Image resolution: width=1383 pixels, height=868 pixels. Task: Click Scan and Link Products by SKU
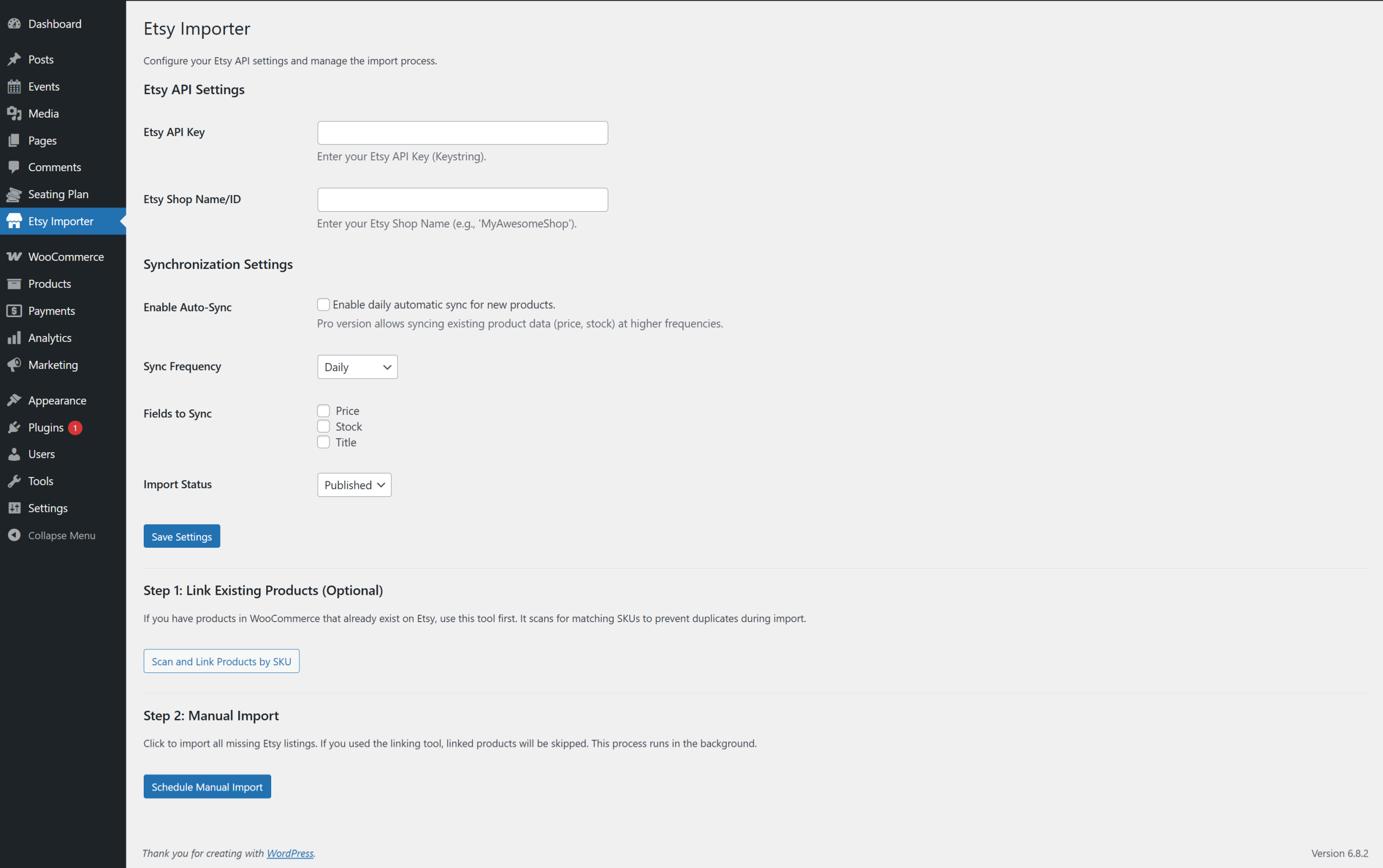221,661
